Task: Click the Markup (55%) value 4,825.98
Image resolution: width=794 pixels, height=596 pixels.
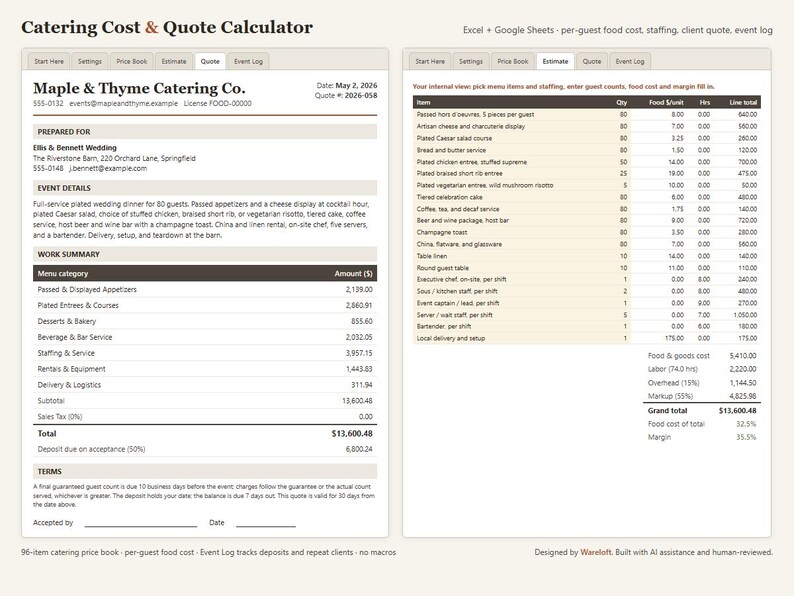Action: tap(743, 396)
